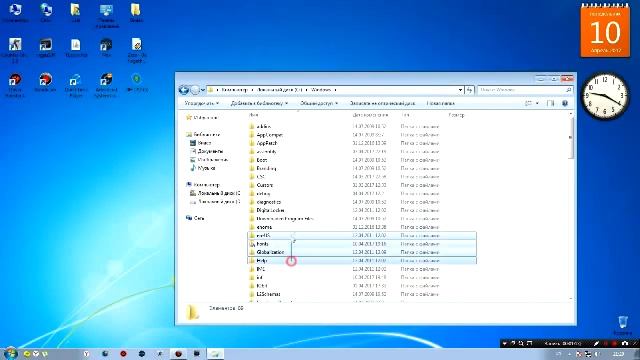Select the Cursors folder row
The image size is (640, 360).
point(362,185)
